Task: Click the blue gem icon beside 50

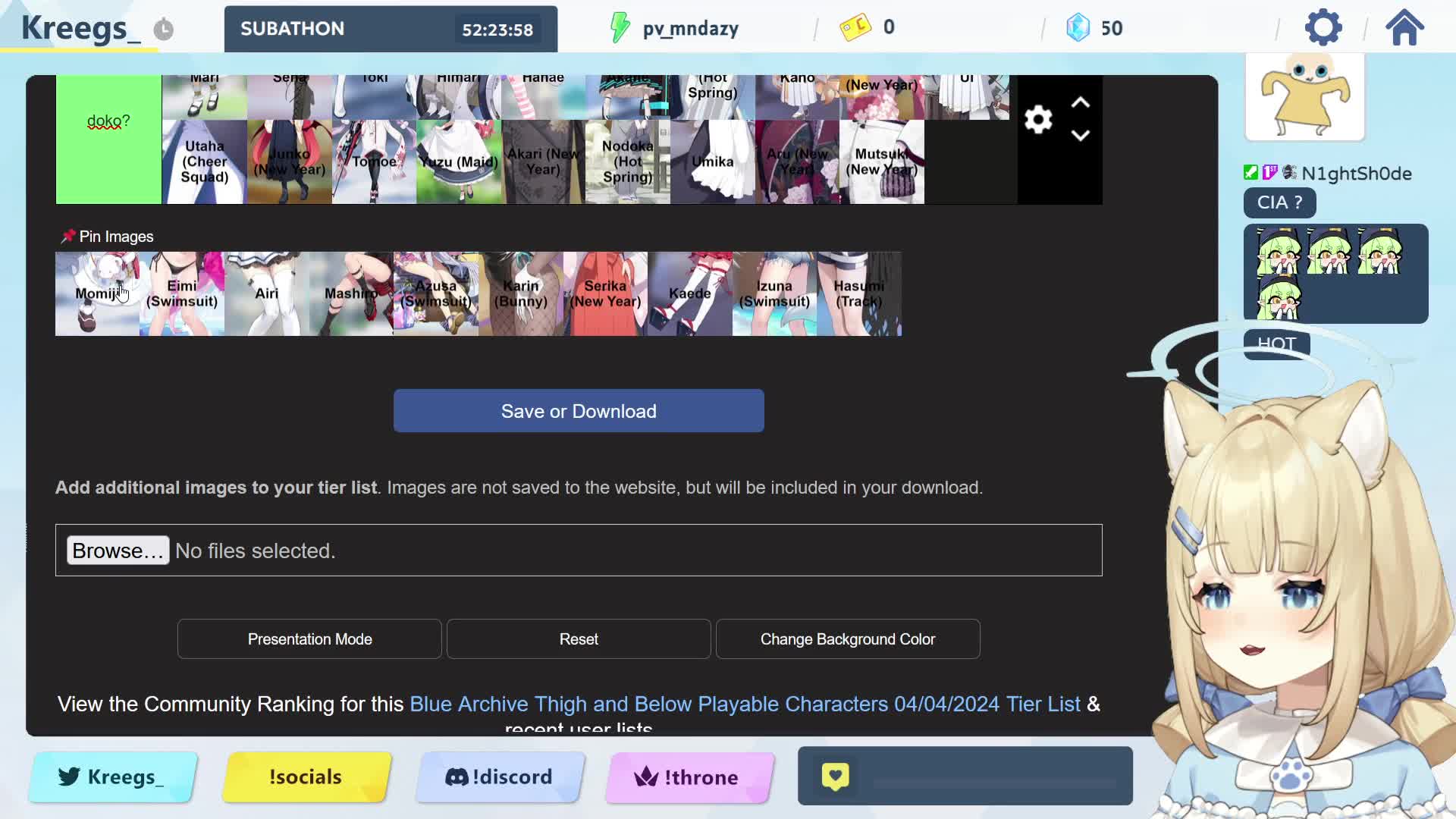Action: (1078, 28)
